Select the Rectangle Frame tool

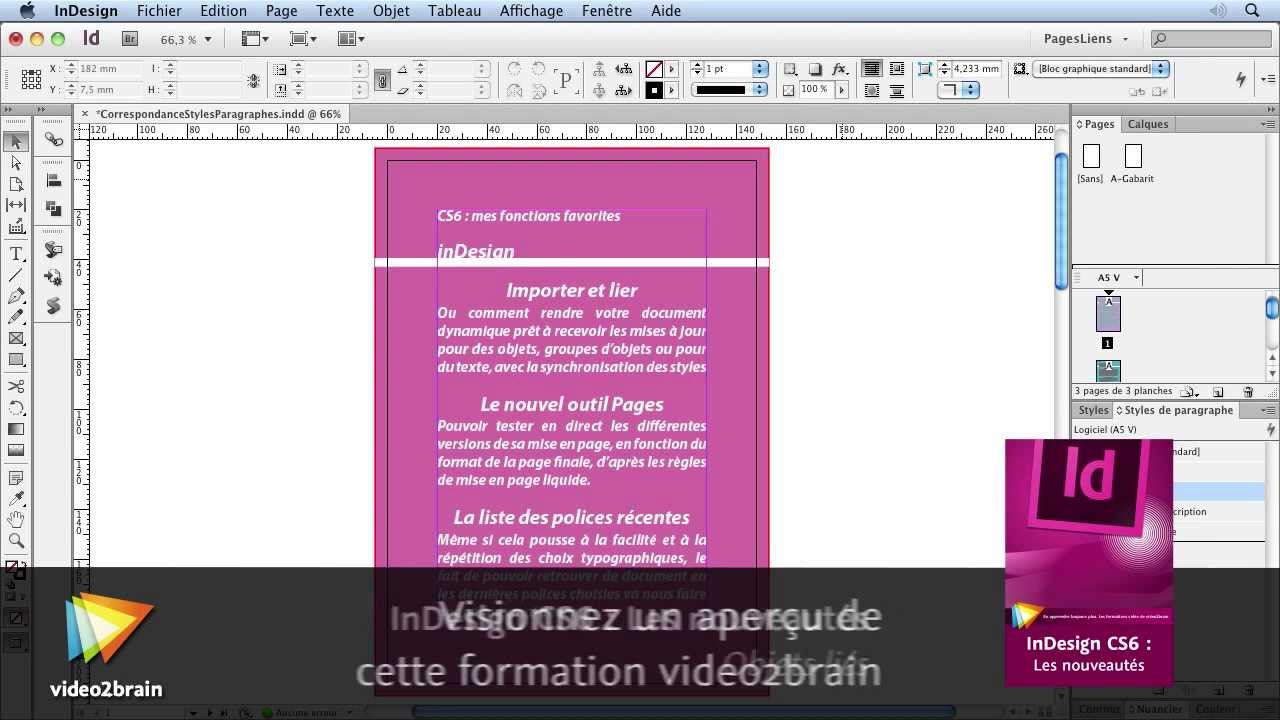coord(16,339)
